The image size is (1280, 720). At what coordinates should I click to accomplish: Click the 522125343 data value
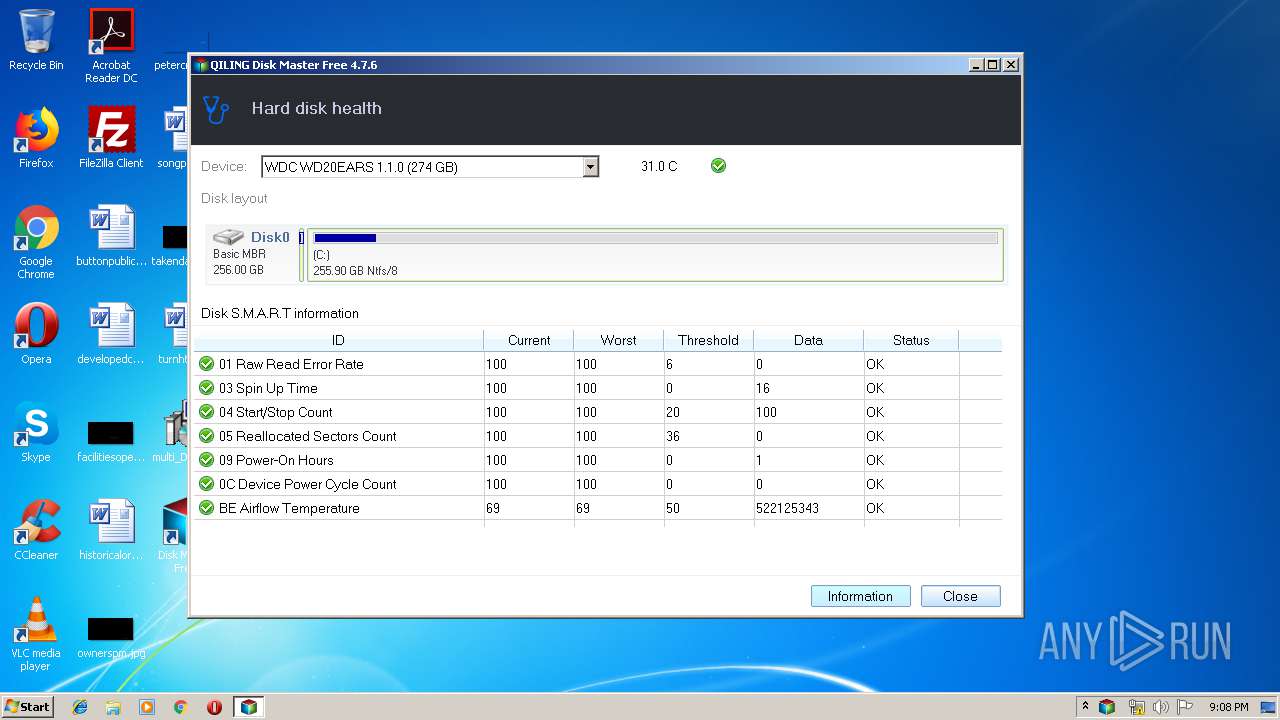pyautogui.click(x=787, y=508)
